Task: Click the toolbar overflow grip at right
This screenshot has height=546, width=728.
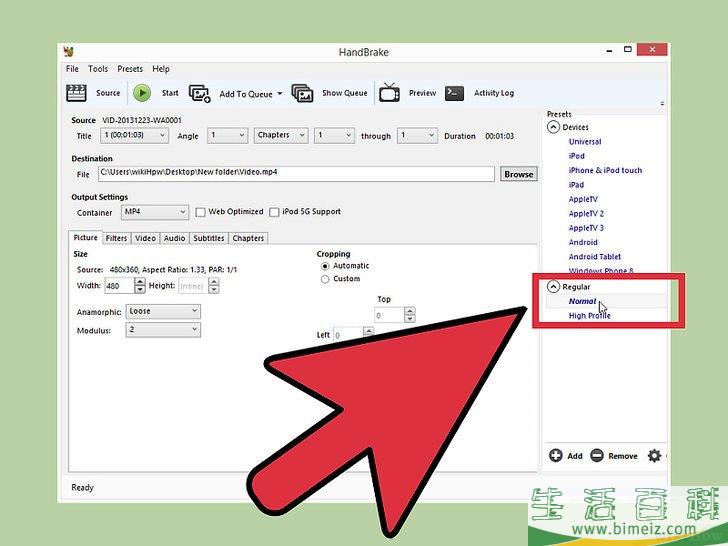Action: pos(662,104)
